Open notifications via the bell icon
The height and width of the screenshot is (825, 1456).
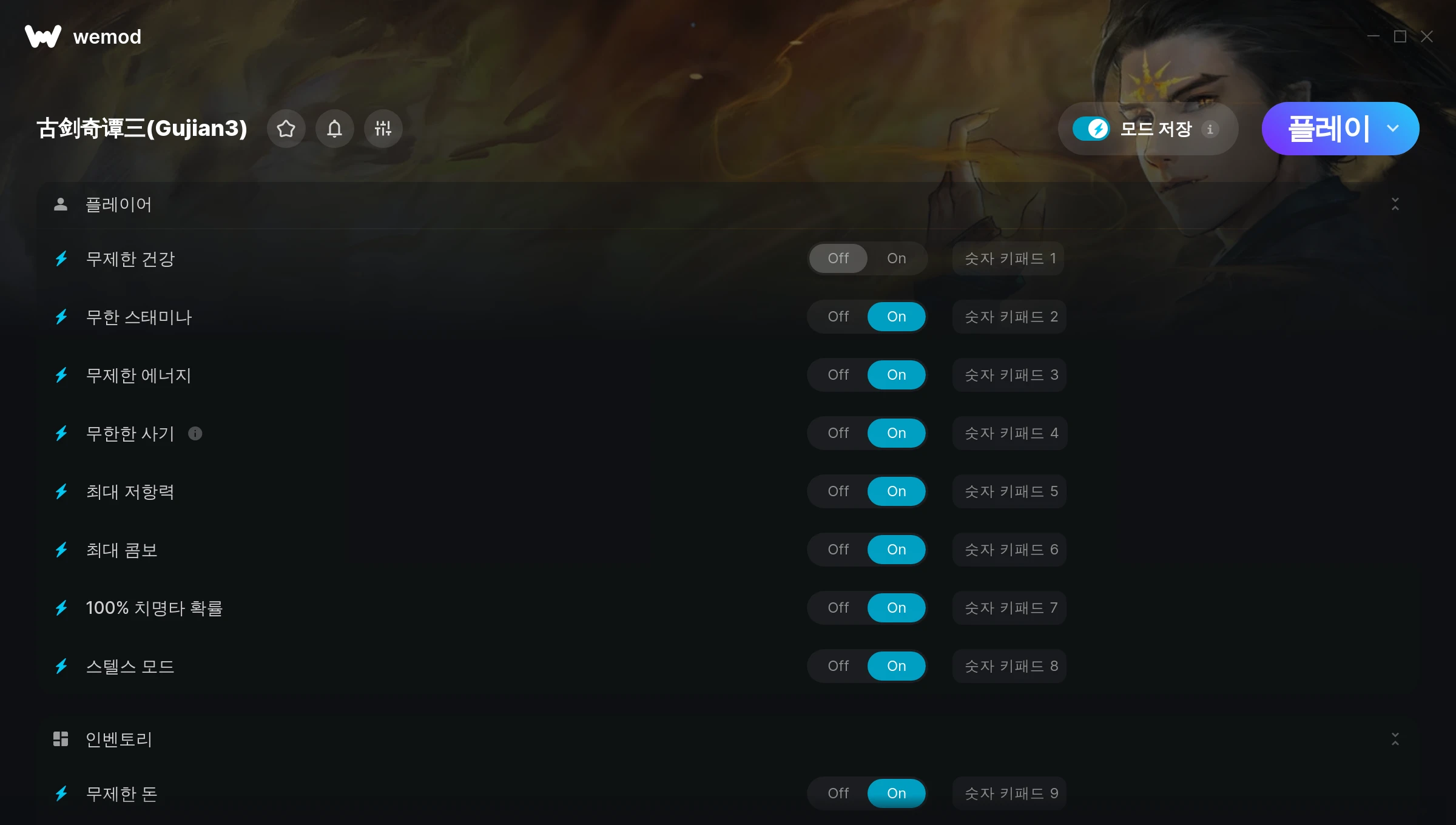[335, 129]
